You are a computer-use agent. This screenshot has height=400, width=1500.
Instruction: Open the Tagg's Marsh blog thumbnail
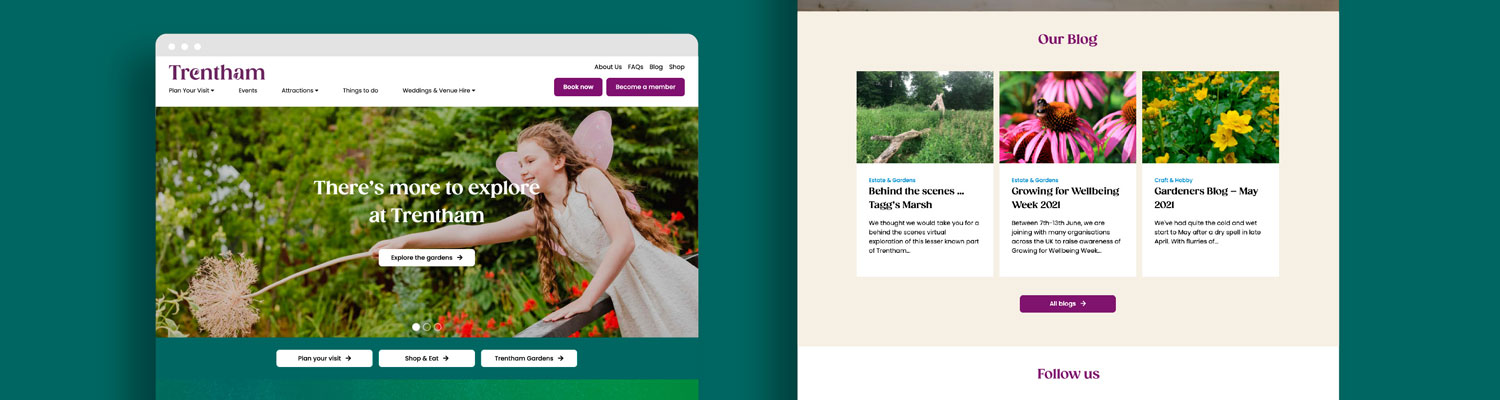924,117
